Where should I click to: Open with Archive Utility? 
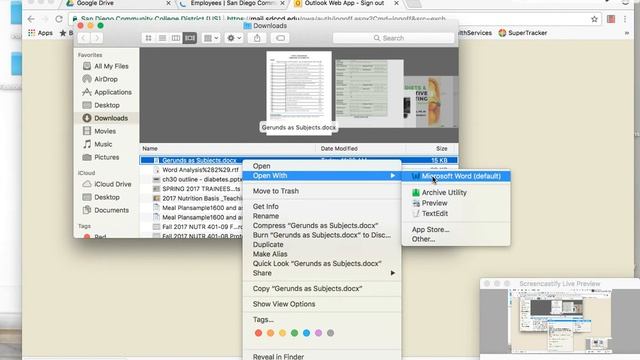coord(456,193)
